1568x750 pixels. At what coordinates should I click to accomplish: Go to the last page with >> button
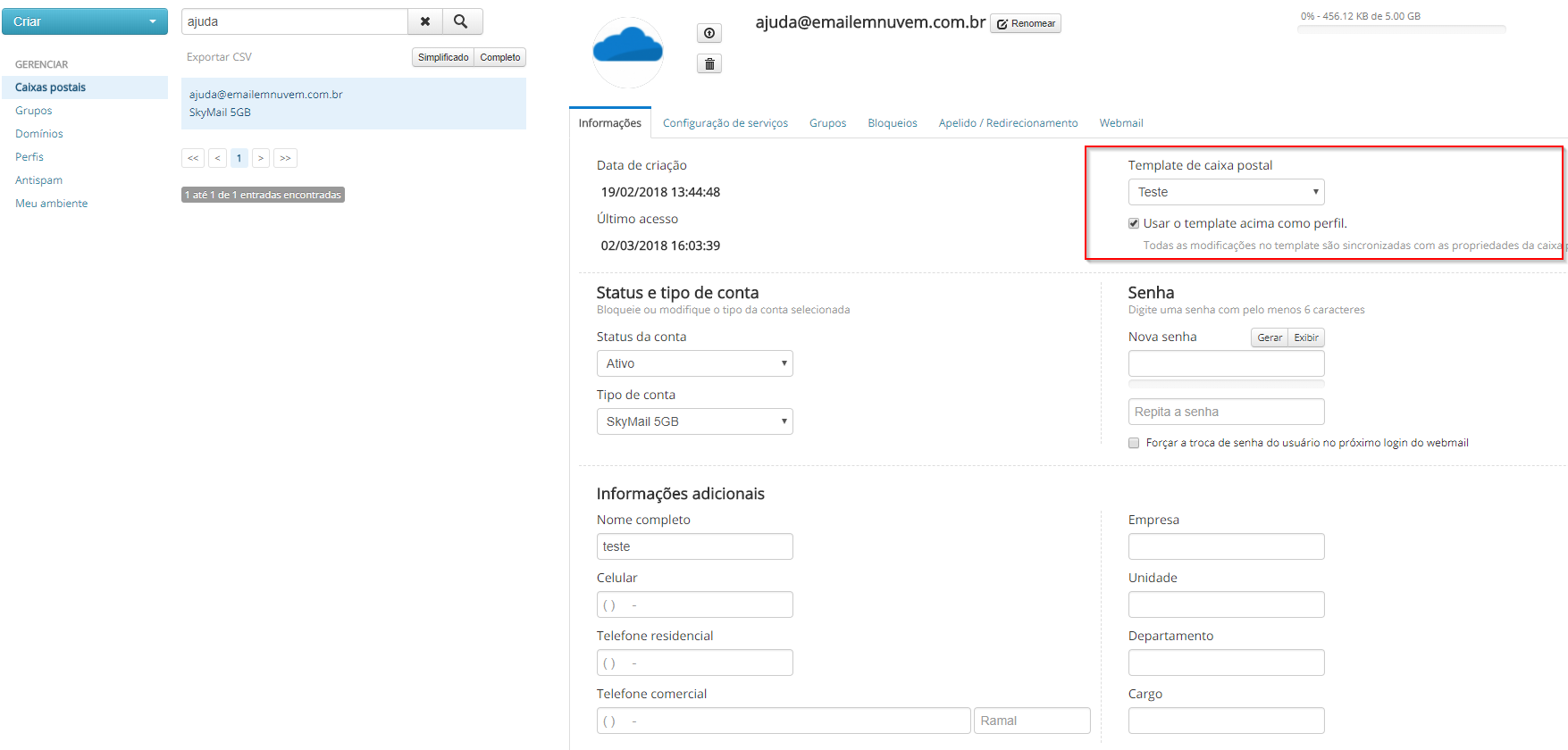point(285,158)
